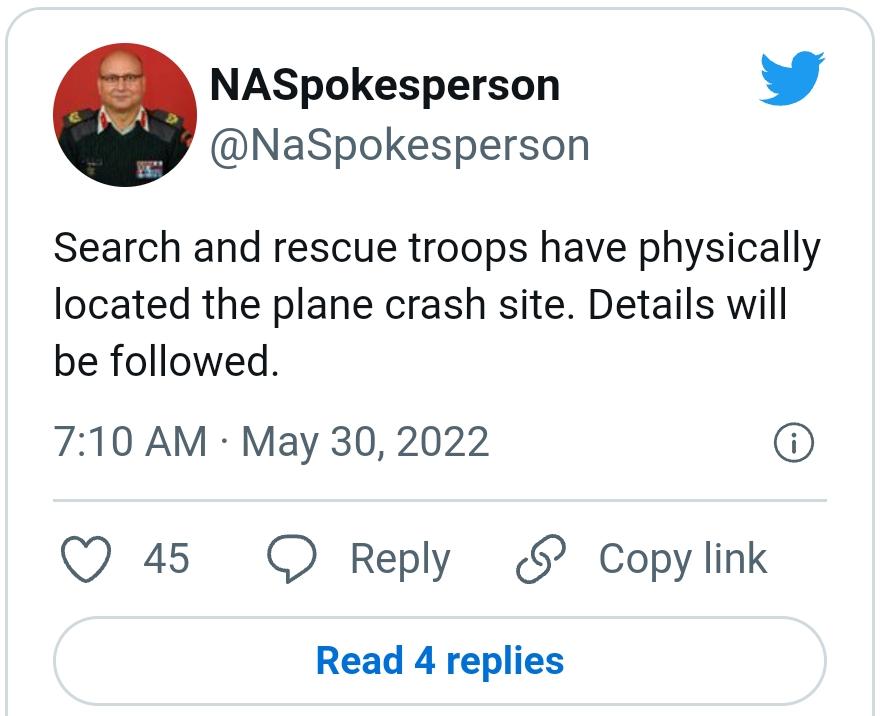Click the 7:10 AM timestamp
891x716 pixels.
(x=130, y=442)
